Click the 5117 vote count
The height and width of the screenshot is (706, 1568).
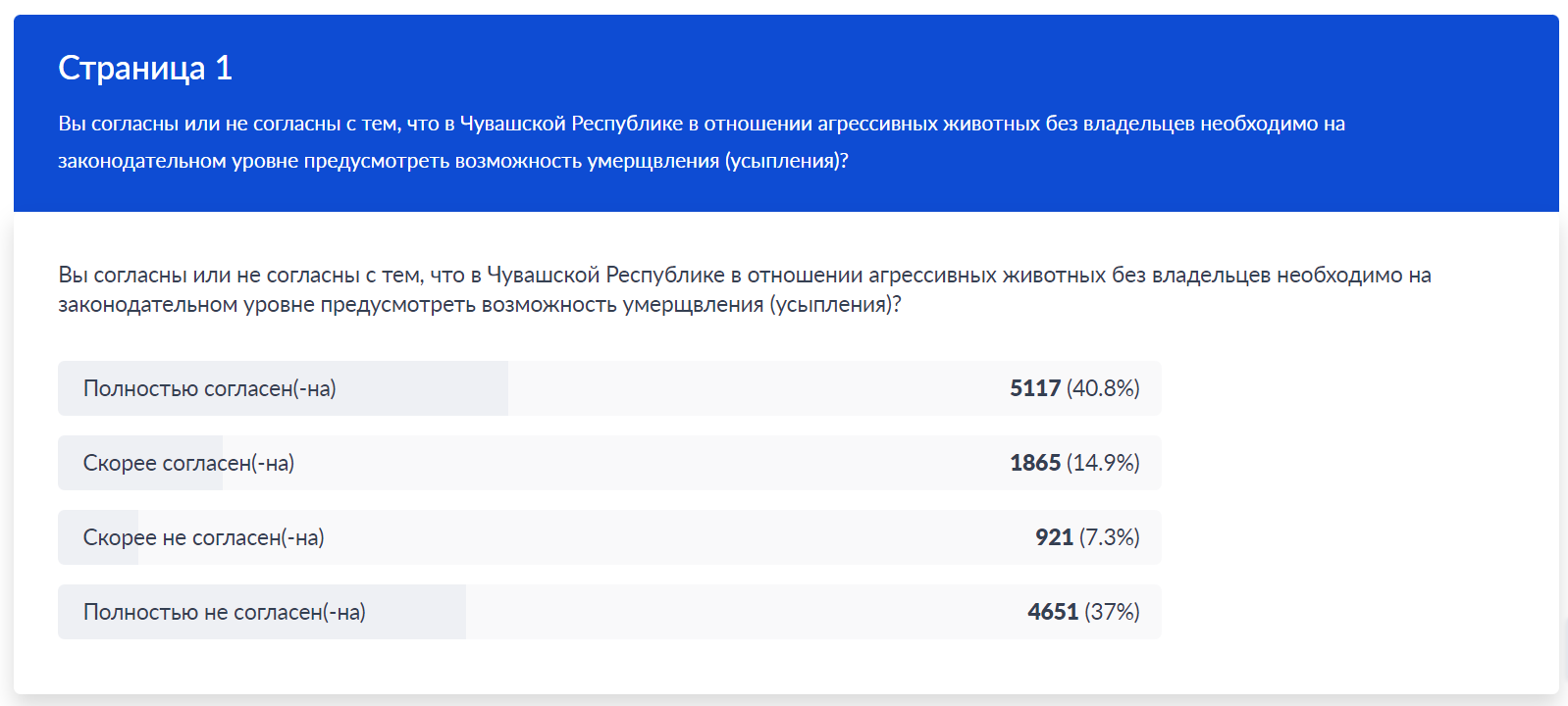(x=1034, y=388)
